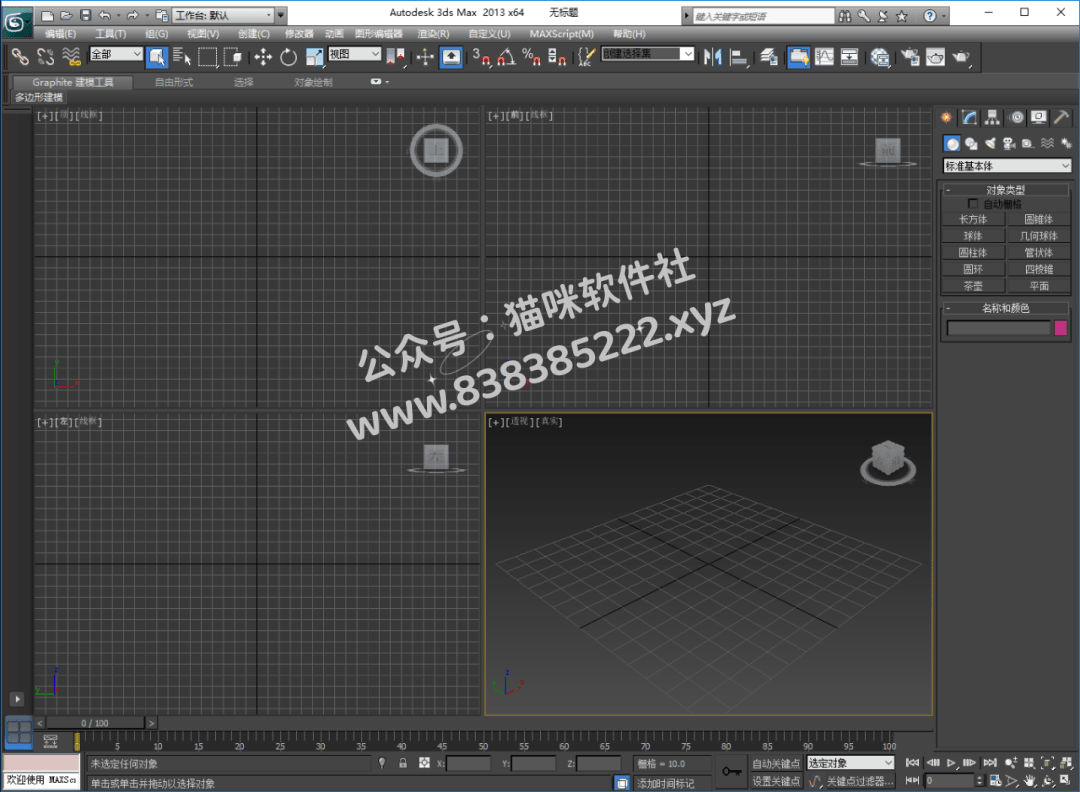Image resolution: width=1080 pixels, height=792 pixels.
Task: Click the magenta object color swatch
Action: pos(1061,328)
